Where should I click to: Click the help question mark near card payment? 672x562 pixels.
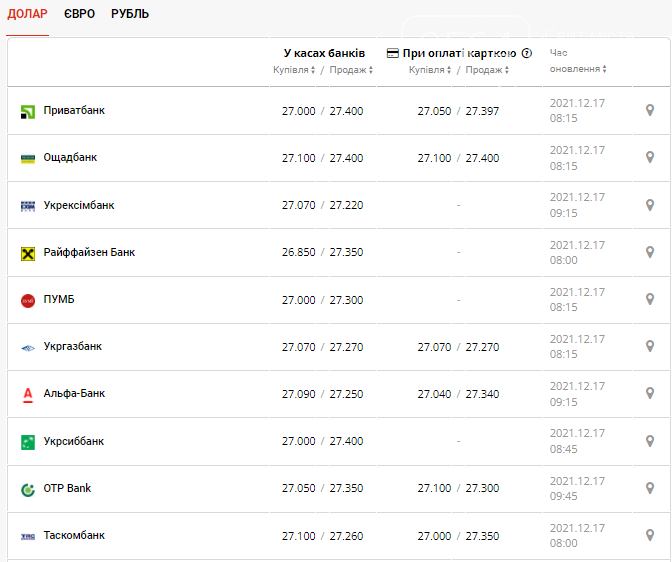(x=527, y=53)
